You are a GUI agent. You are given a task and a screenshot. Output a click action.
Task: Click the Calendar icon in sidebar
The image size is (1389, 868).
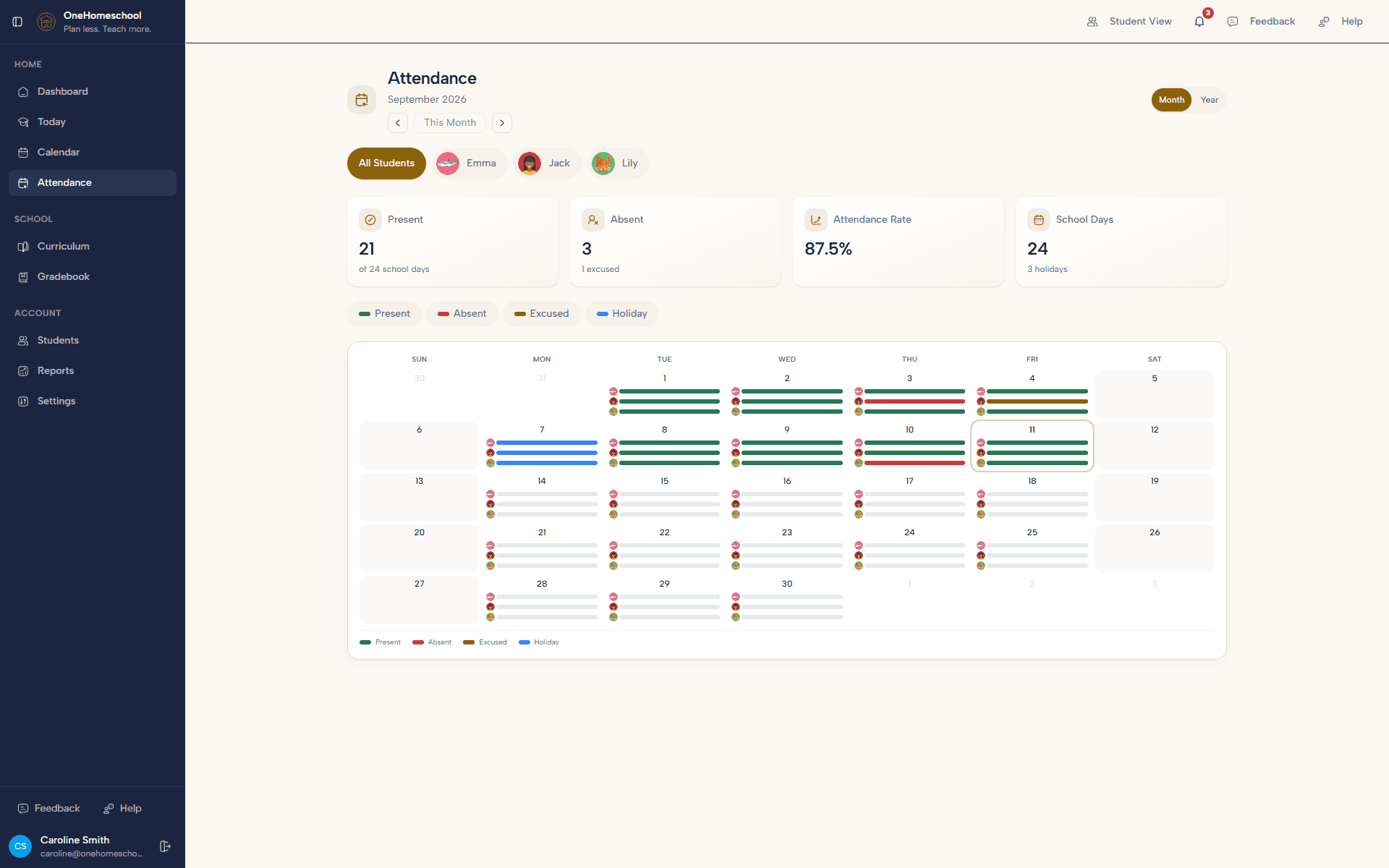tap(23, 153)
